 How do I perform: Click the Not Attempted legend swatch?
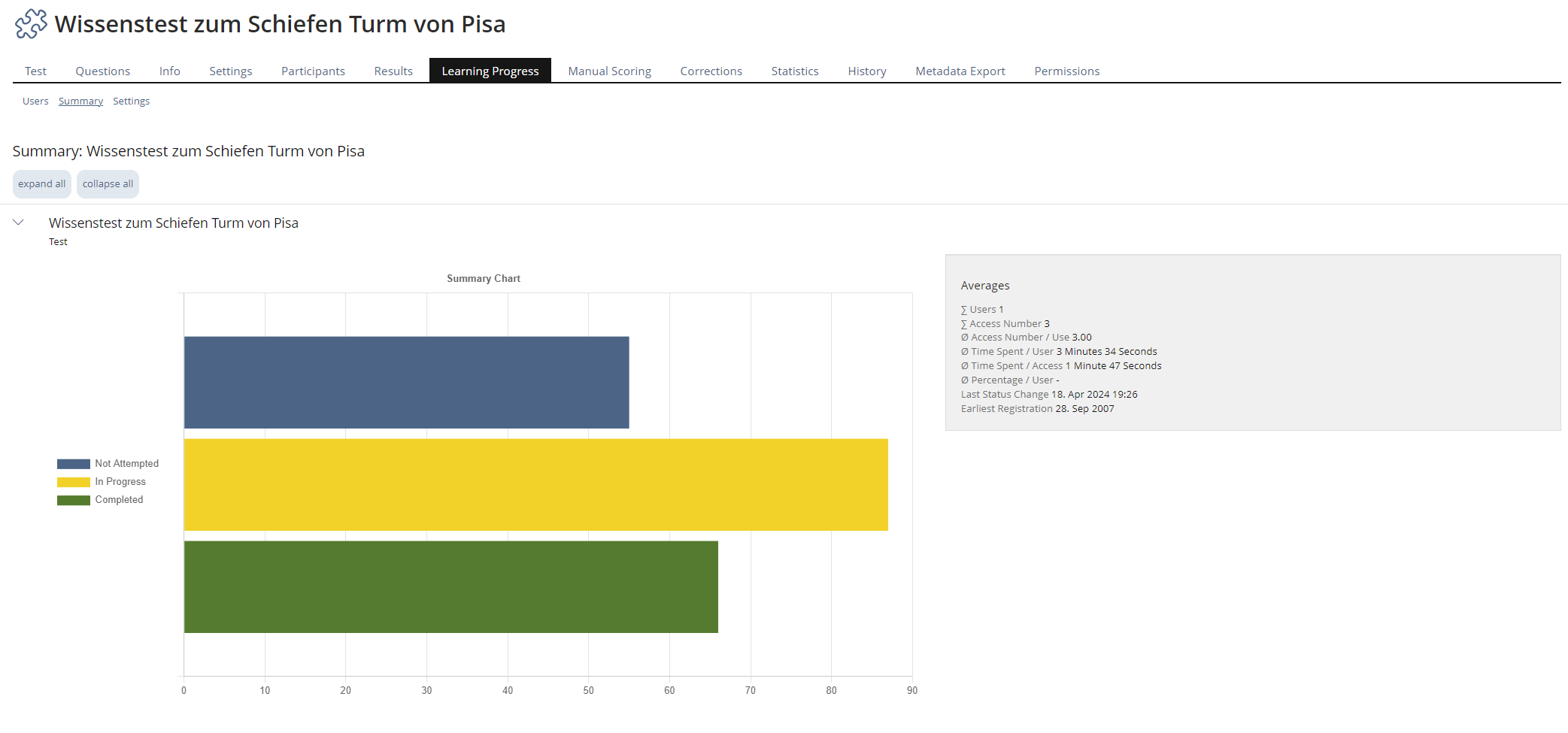pyautogui.click(x=73, y=464)
